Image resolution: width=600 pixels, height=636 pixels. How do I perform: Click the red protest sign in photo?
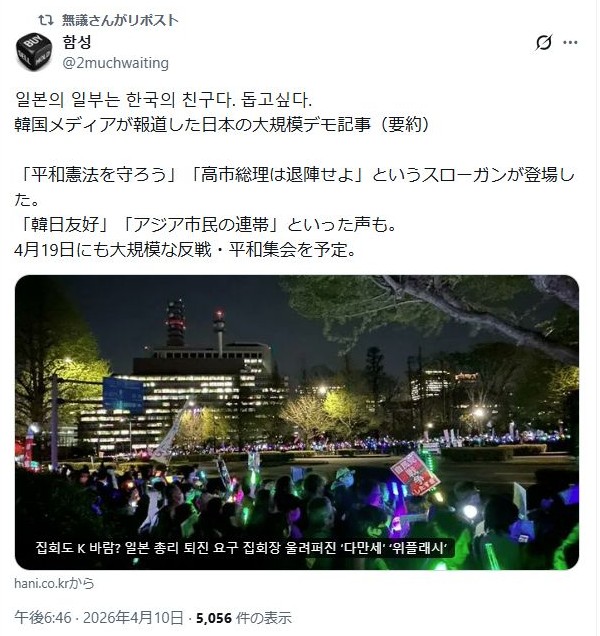(x=415, y=474)
